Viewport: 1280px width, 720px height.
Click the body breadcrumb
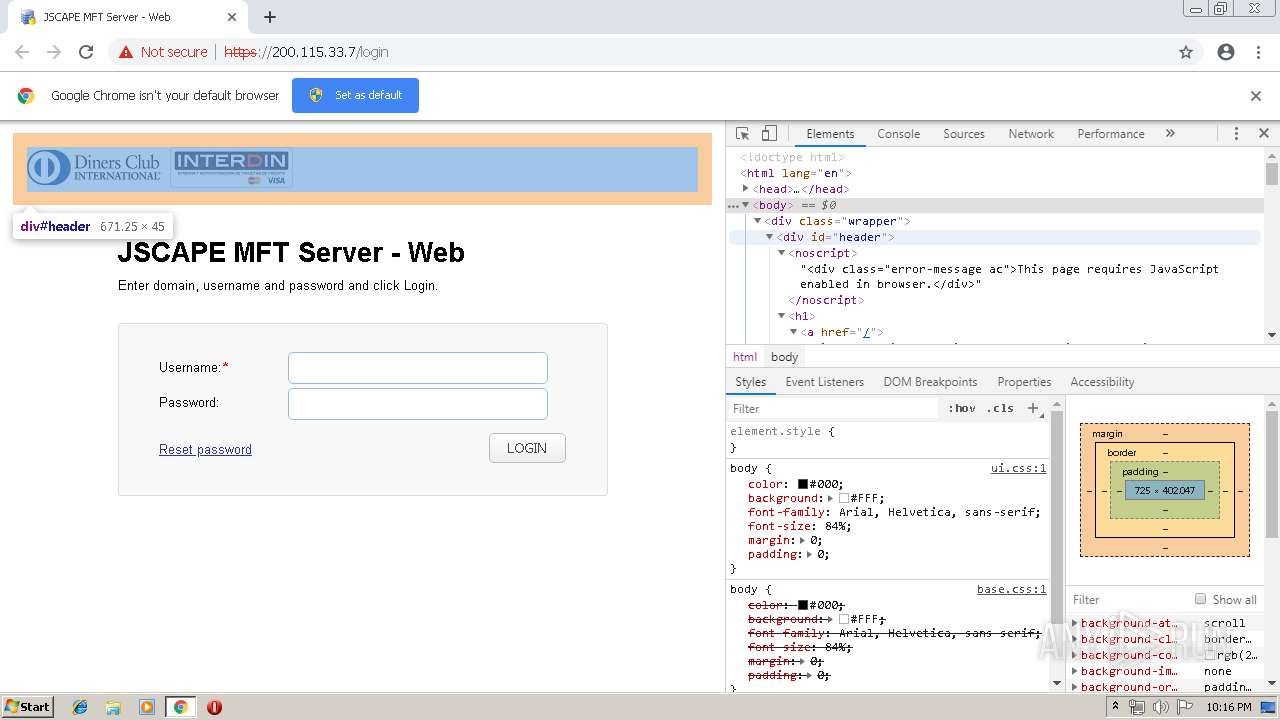pos(785,357)
